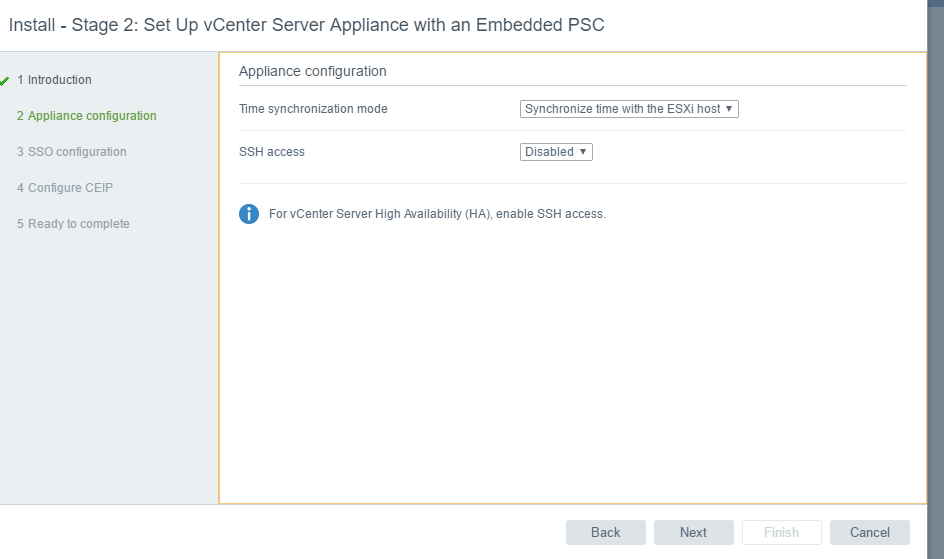Select step 5 Ready to complete
Screen dimensions: 944x559
tap(73, 224)
